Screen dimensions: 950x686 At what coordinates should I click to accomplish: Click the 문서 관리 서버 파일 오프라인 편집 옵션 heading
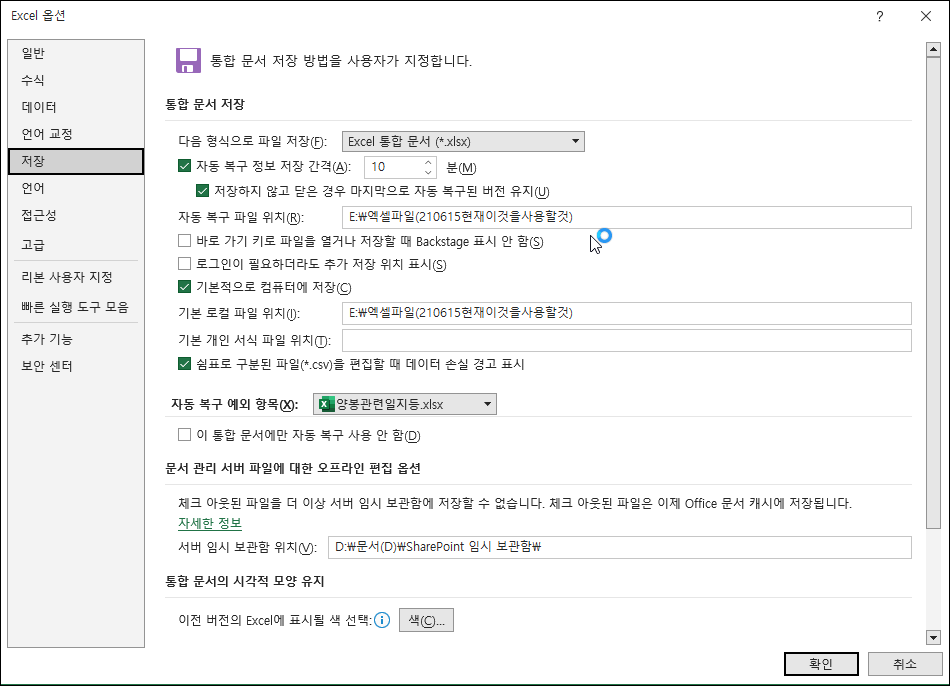coord(293,468)
